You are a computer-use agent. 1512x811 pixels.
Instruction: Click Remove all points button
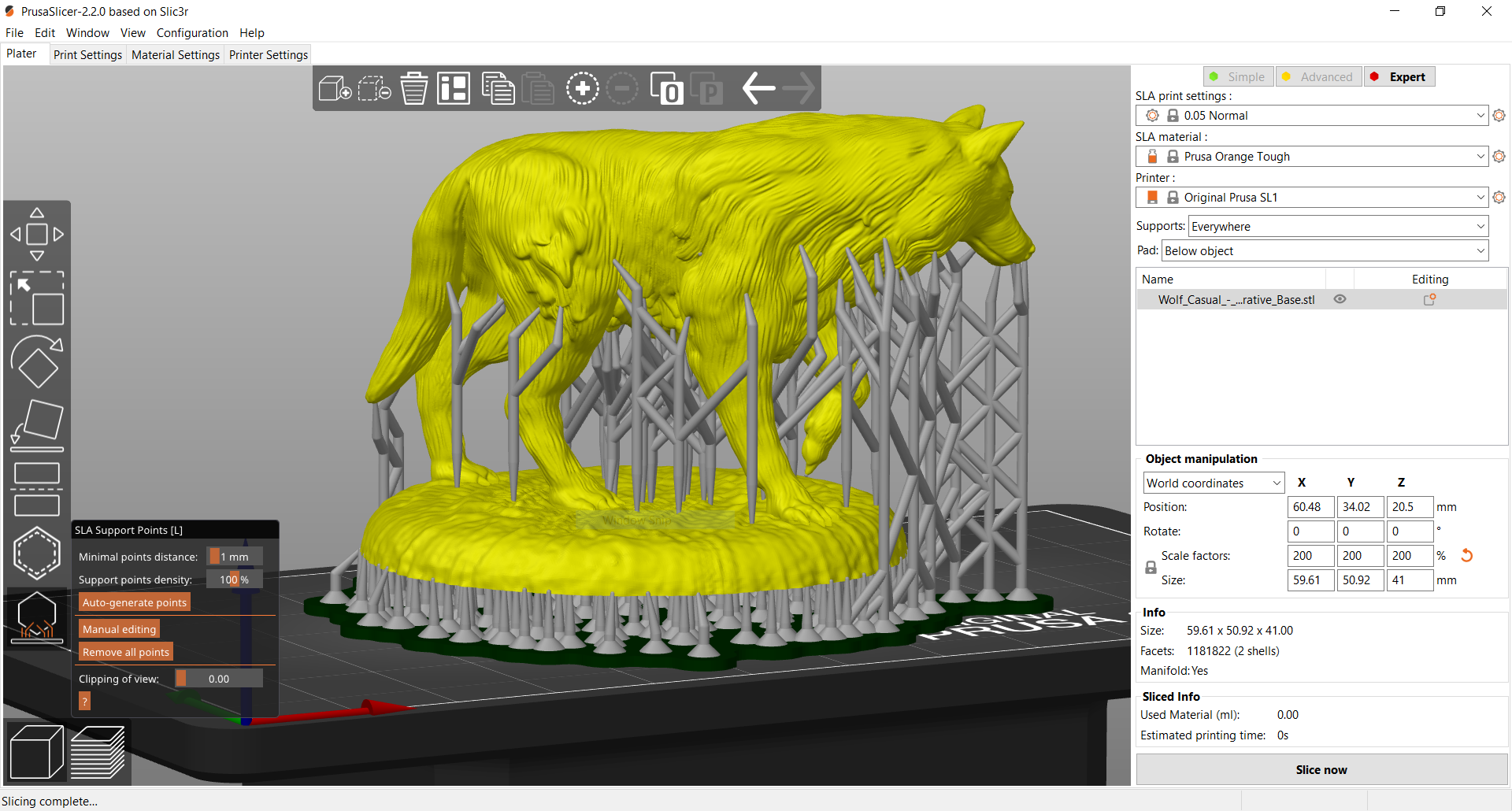[x=126, y=653]
